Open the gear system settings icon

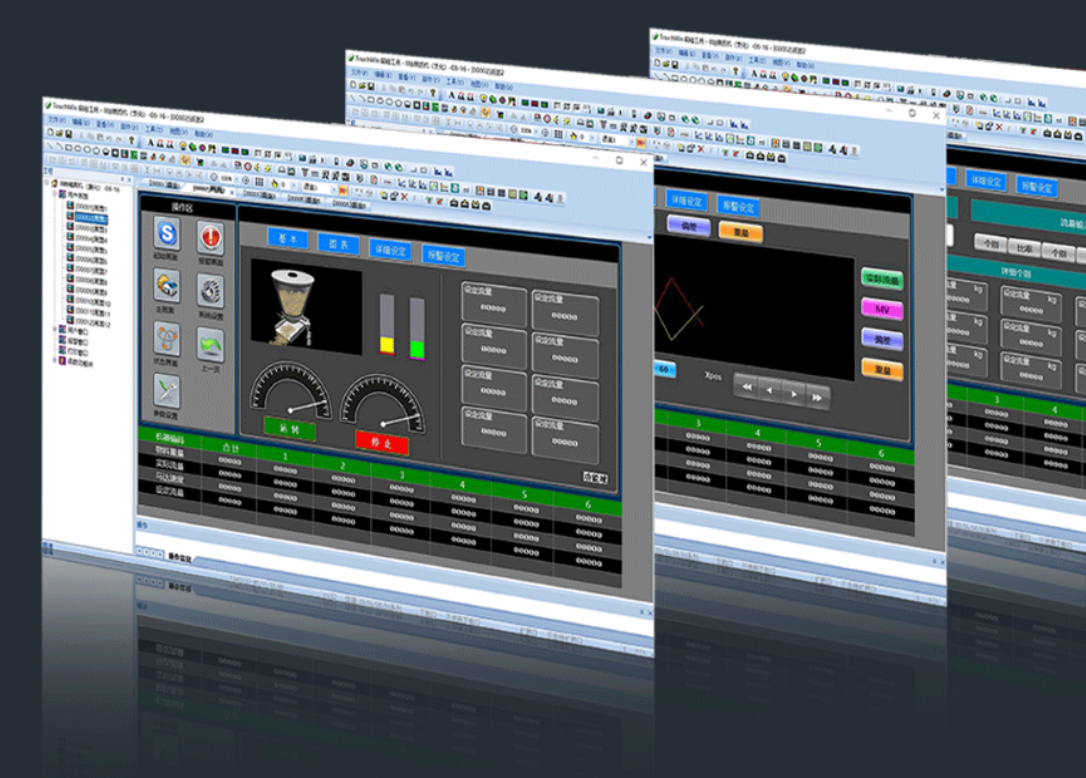coord(210,291)
